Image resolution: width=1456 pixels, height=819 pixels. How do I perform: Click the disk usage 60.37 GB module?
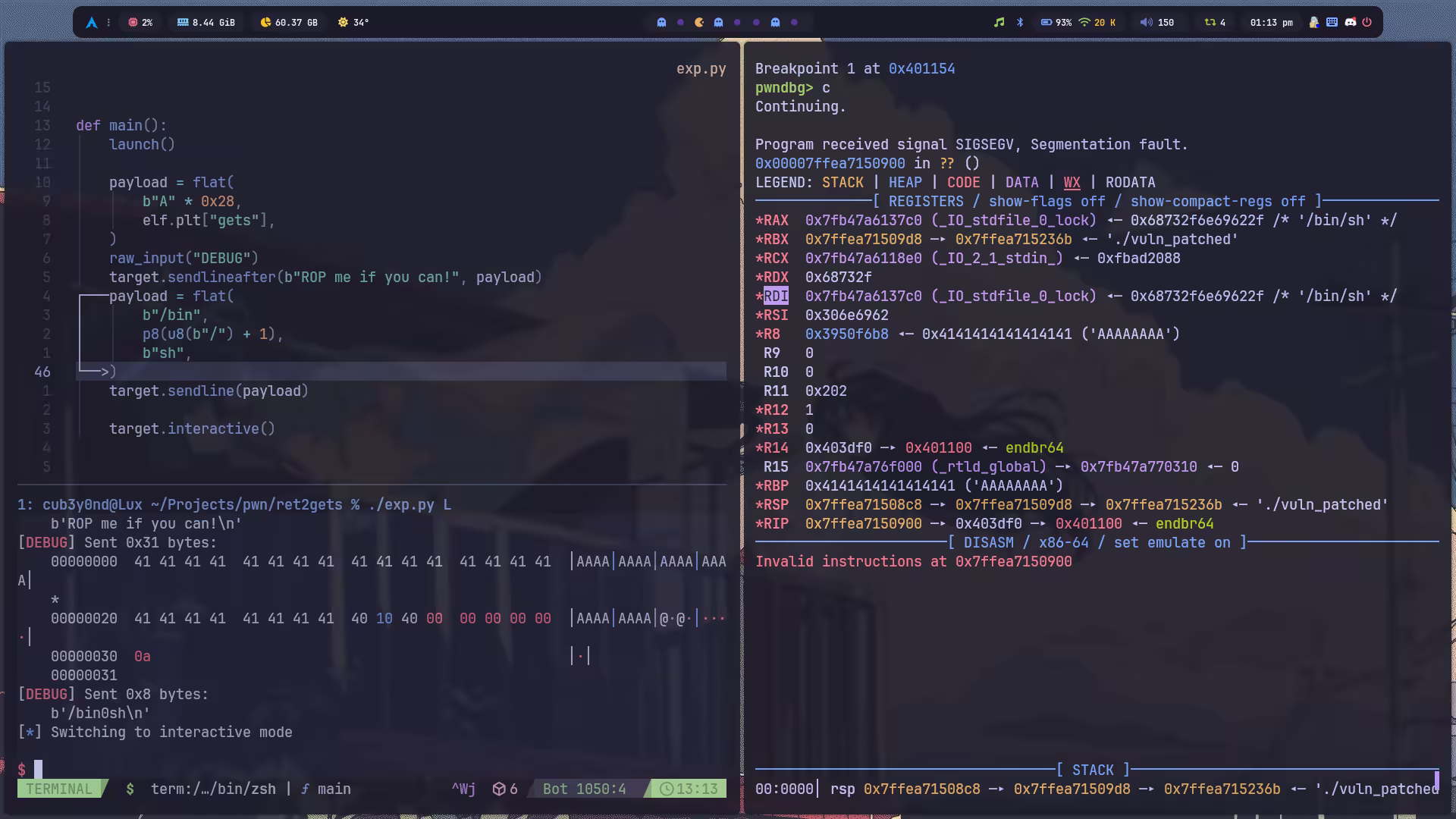288,23
